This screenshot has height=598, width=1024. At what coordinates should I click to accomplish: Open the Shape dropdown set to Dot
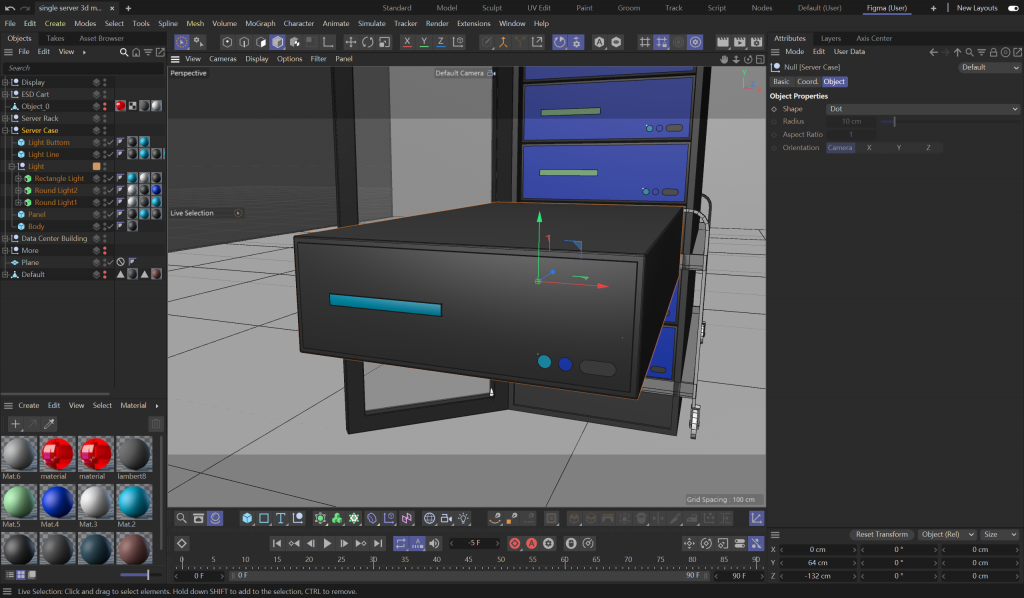(x=923, y=108)
